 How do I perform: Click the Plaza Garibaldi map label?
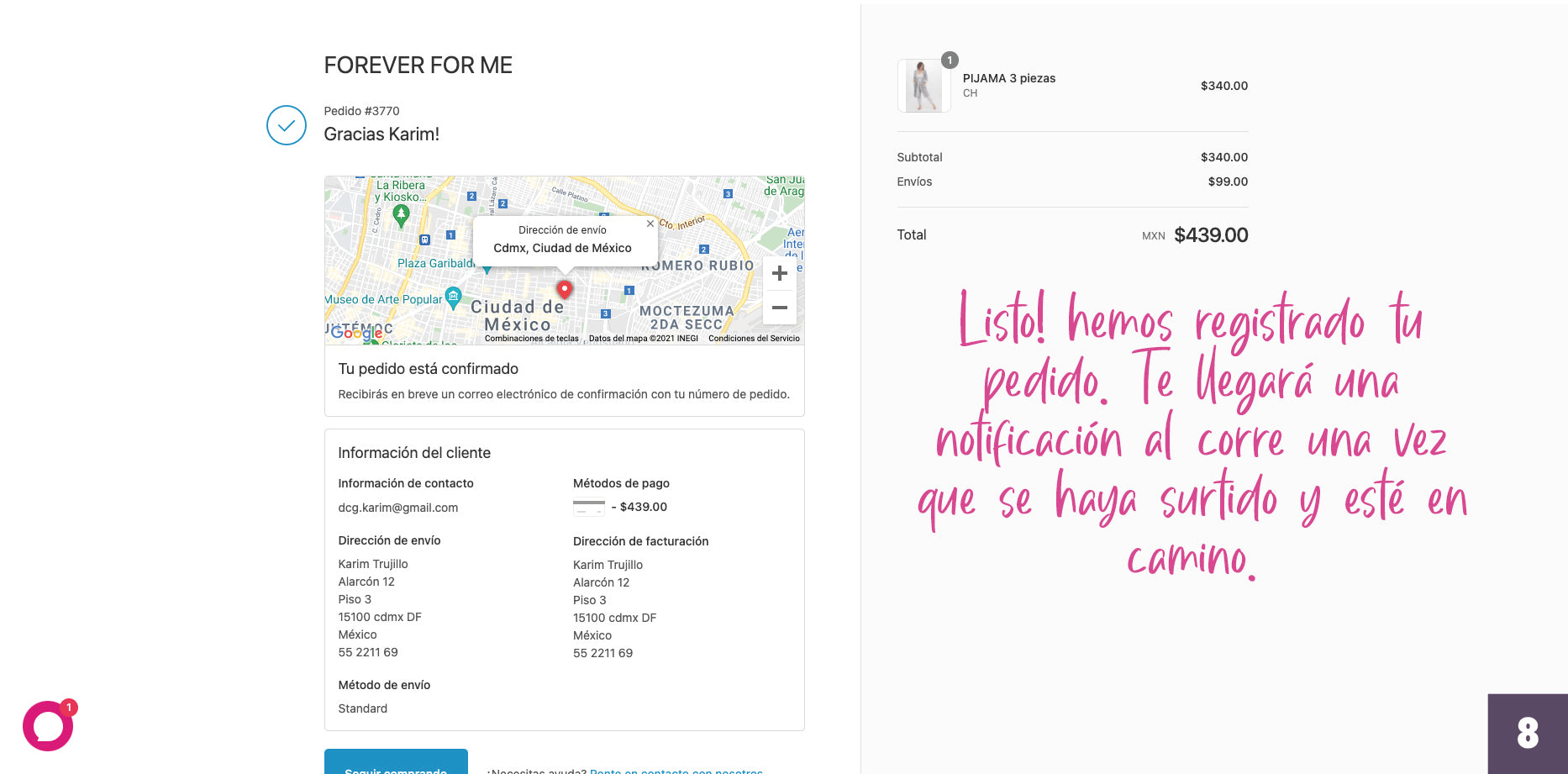(435, 263)
